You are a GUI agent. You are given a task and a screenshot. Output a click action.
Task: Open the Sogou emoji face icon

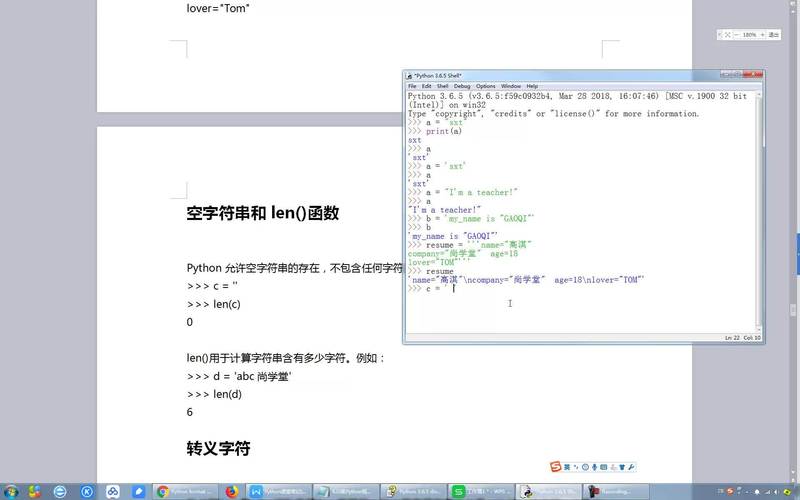click(585, 467)
